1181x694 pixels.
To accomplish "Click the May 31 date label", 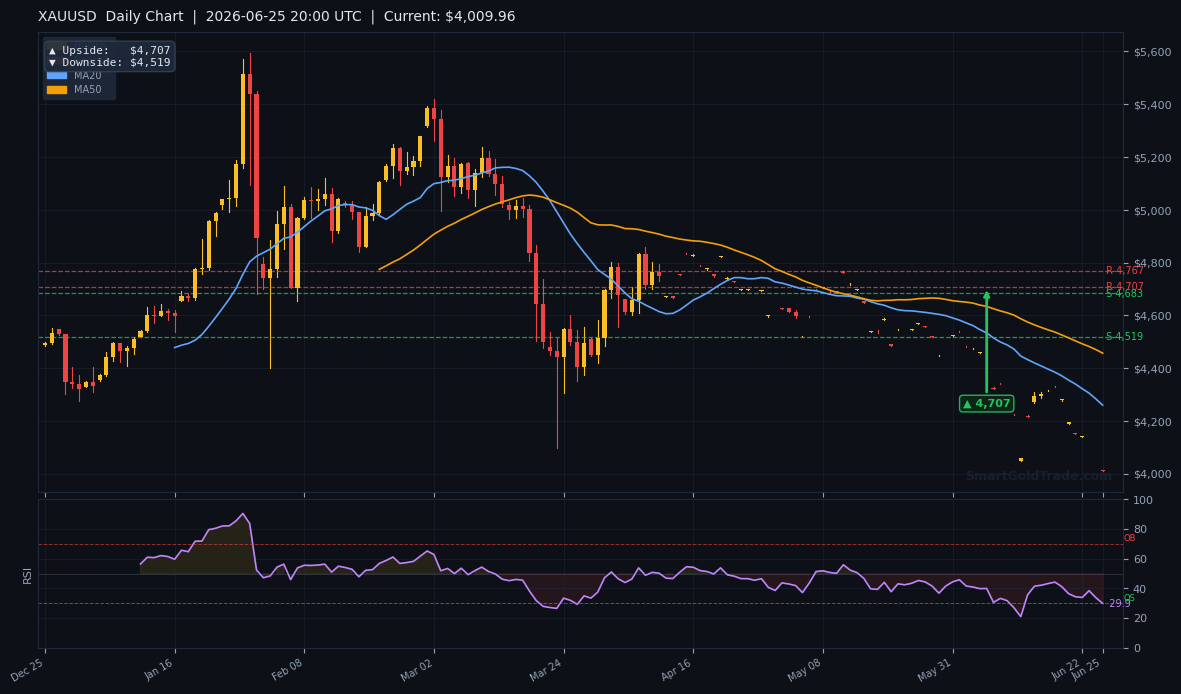I will (x=935, y=670).
